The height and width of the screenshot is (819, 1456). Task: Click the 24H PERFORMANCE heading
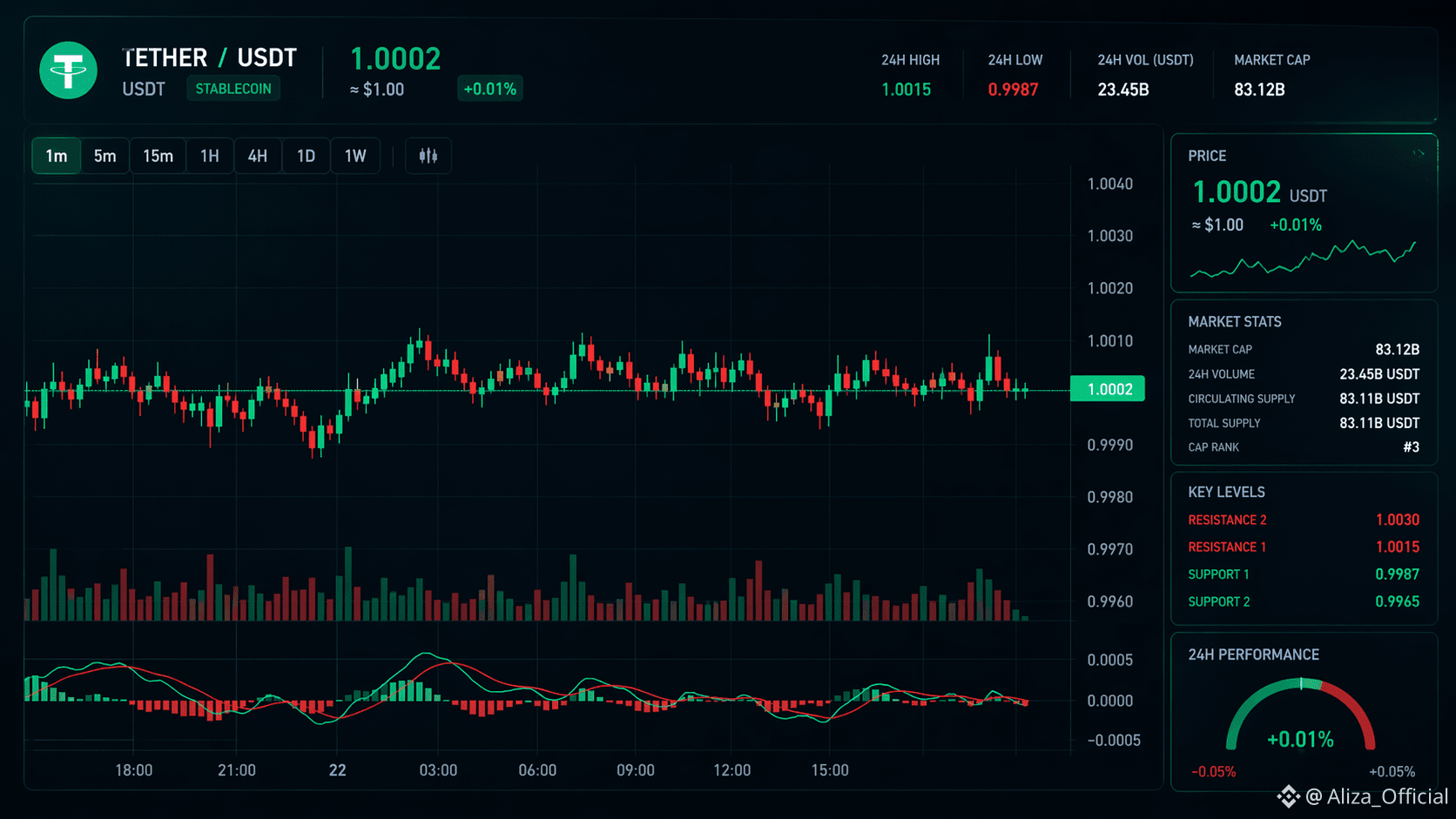tap(1253, 655)
